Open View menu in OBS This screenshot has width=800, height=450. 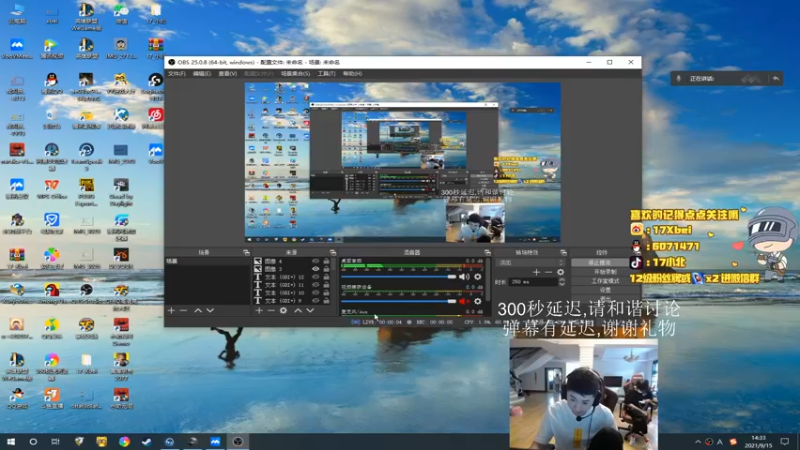pyautogui.click(x=228, y=73)
